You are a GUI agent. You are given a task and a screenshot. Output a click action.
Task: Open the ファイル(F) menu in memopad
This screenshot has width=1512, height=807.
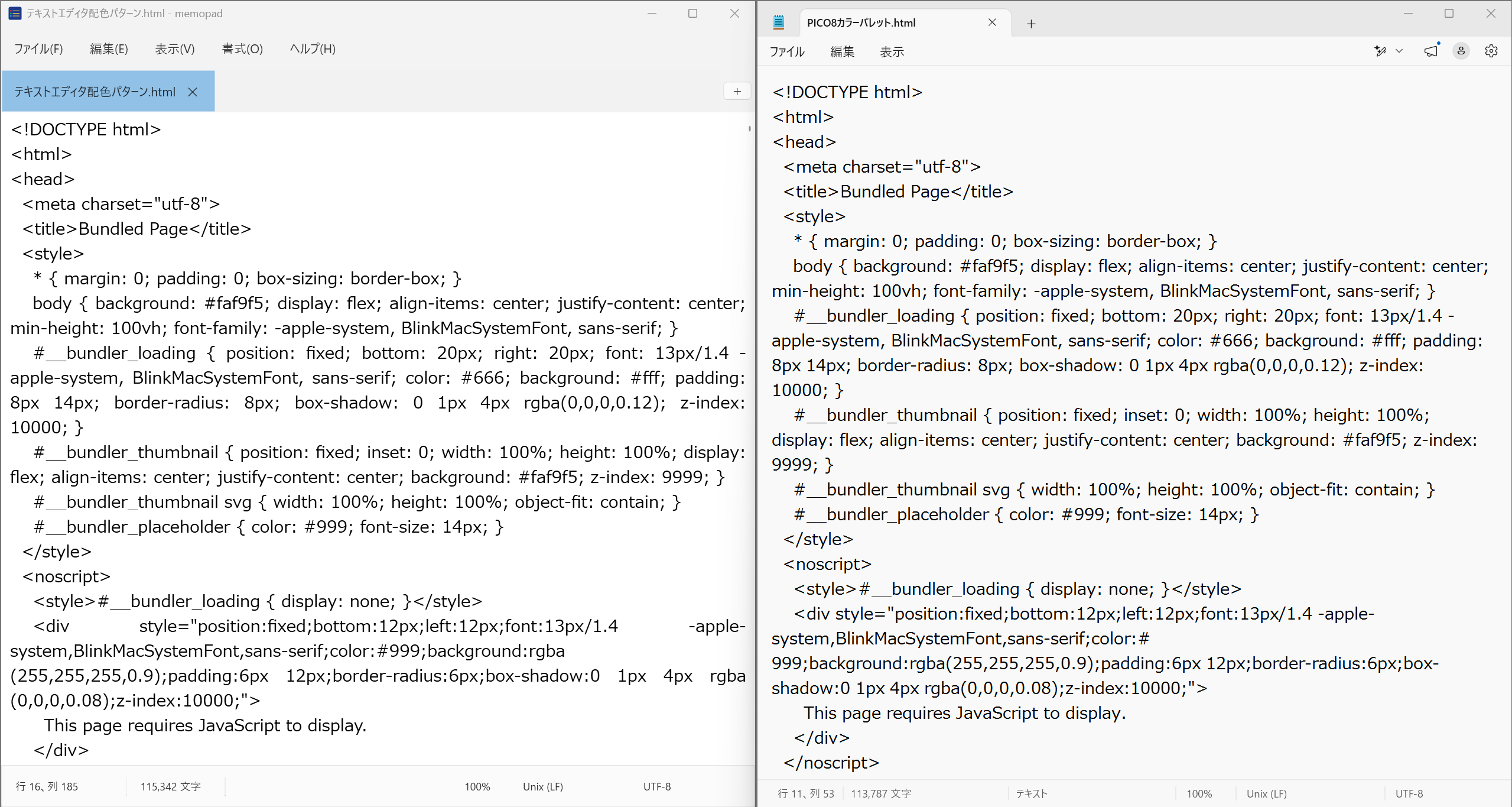(x=38, y=49)
